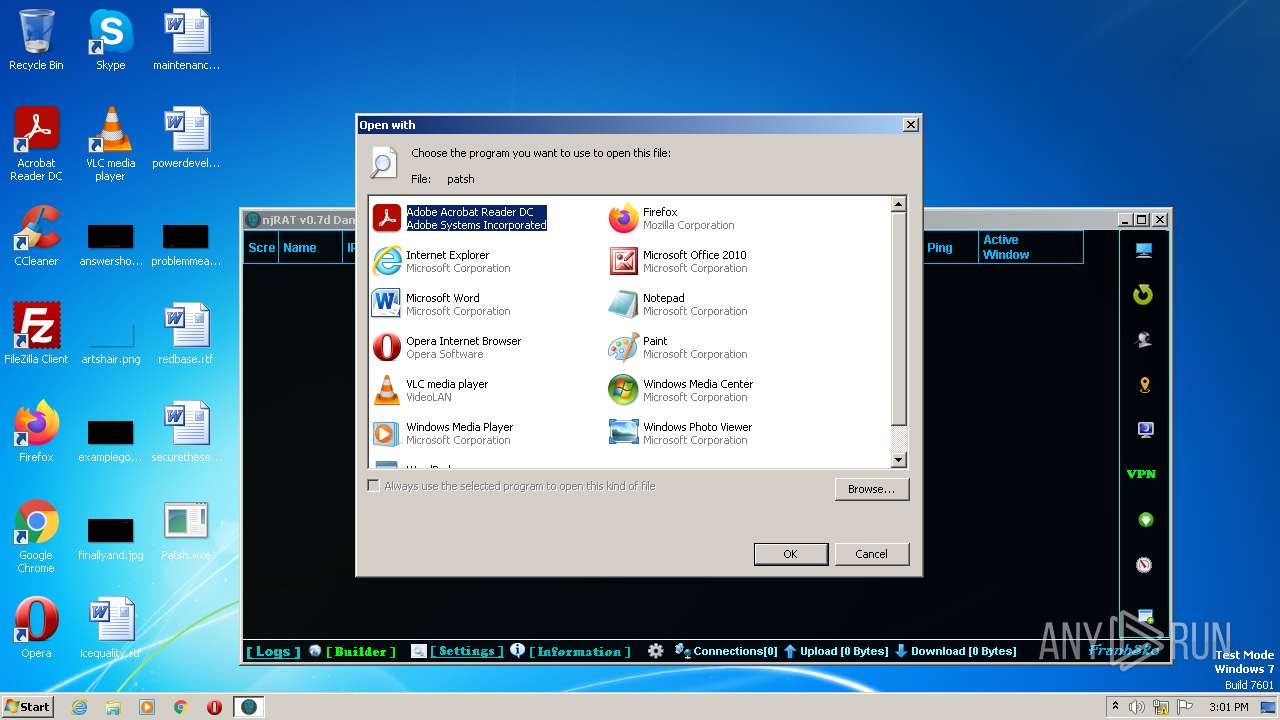Click the Browse... button
1280x720 pixels.
pyautogui.click(x=871, y=489)
